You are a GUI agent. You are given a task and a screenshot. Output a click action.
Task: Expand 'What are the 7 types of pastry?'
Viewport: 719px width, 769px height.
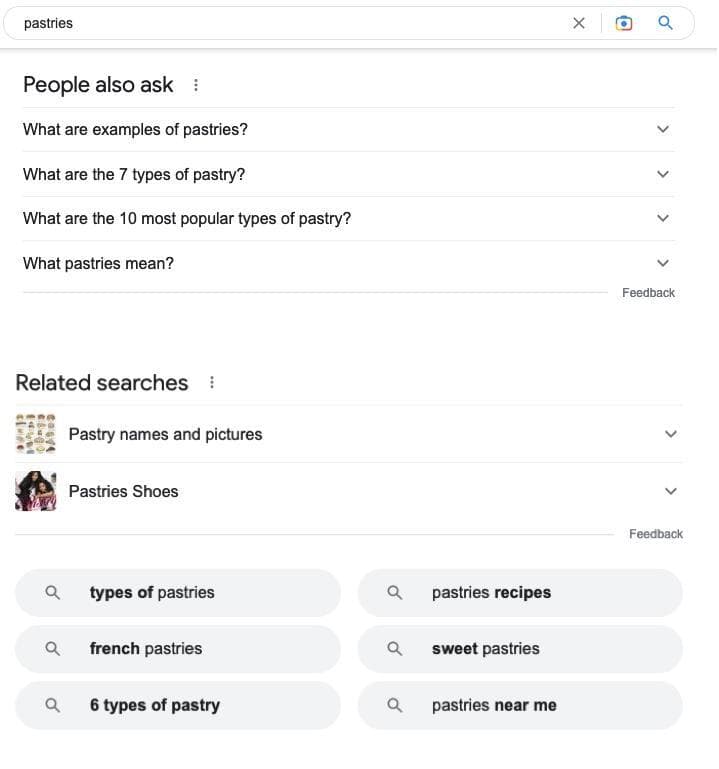[661, 174]
